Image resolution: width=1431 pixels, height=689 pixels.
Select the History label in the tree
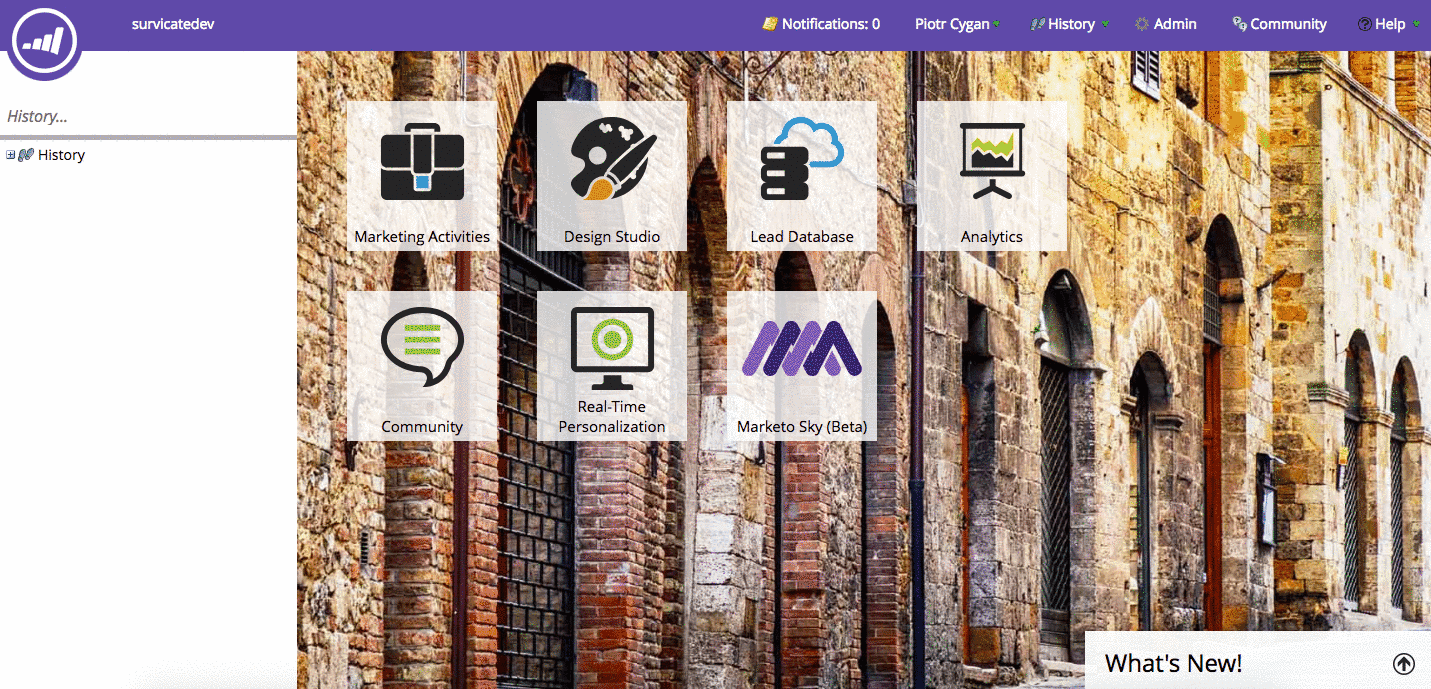tap(61, 155)
